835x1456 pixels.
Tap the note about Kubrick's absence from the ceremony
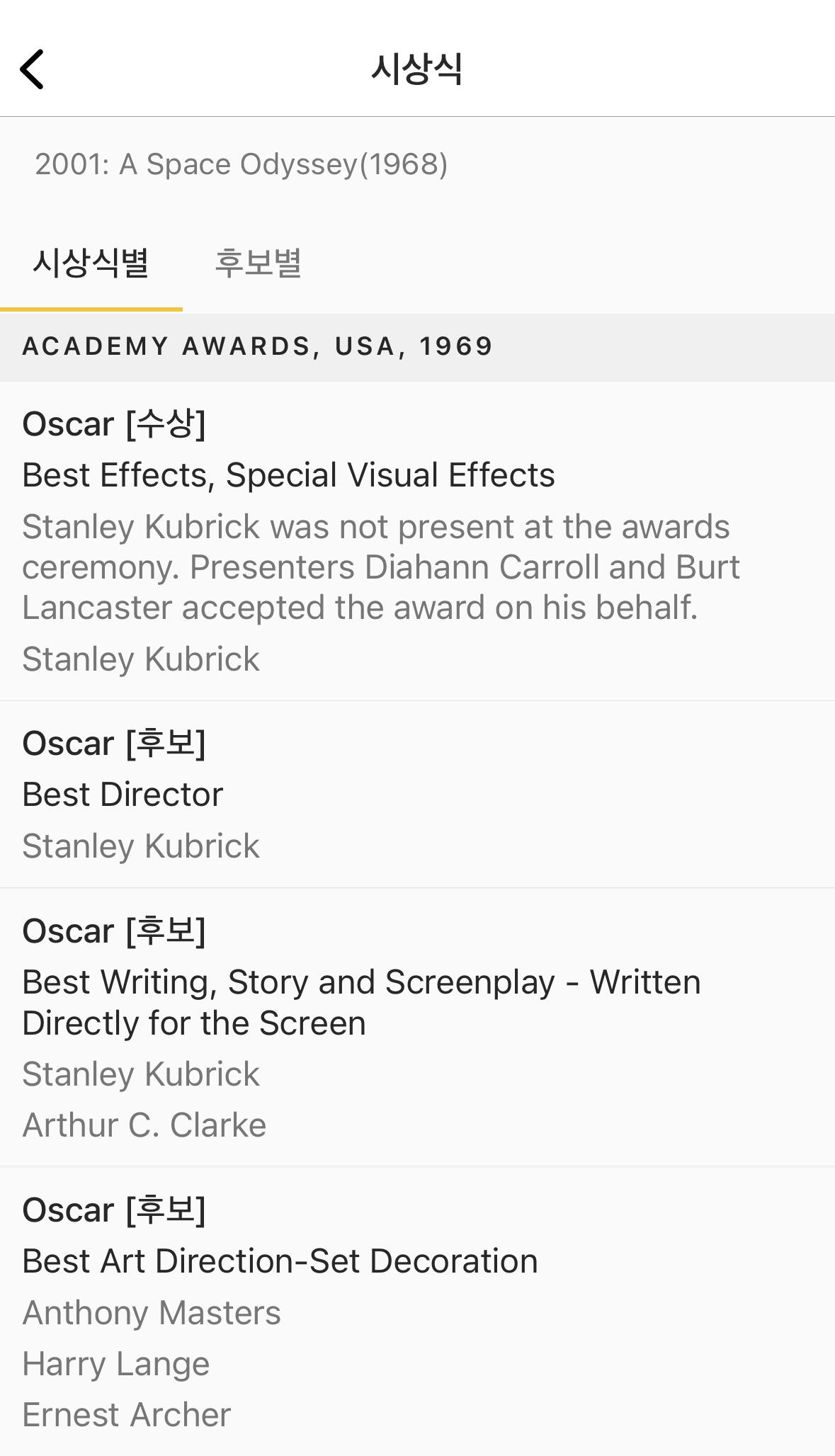380,567
